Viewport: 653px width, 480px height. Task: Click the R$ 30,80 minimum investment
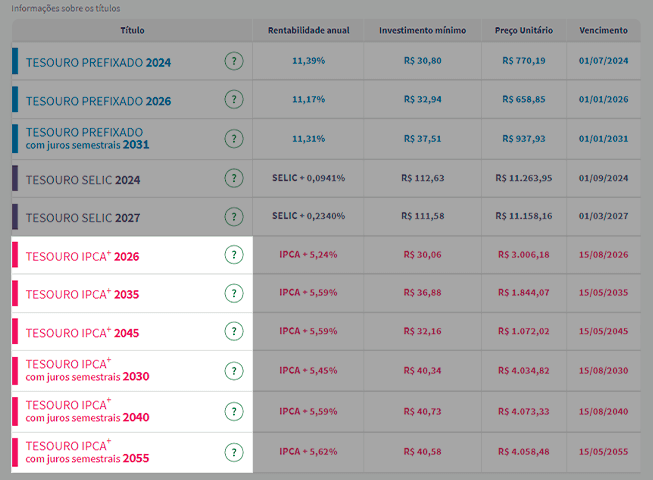[423, 61]
